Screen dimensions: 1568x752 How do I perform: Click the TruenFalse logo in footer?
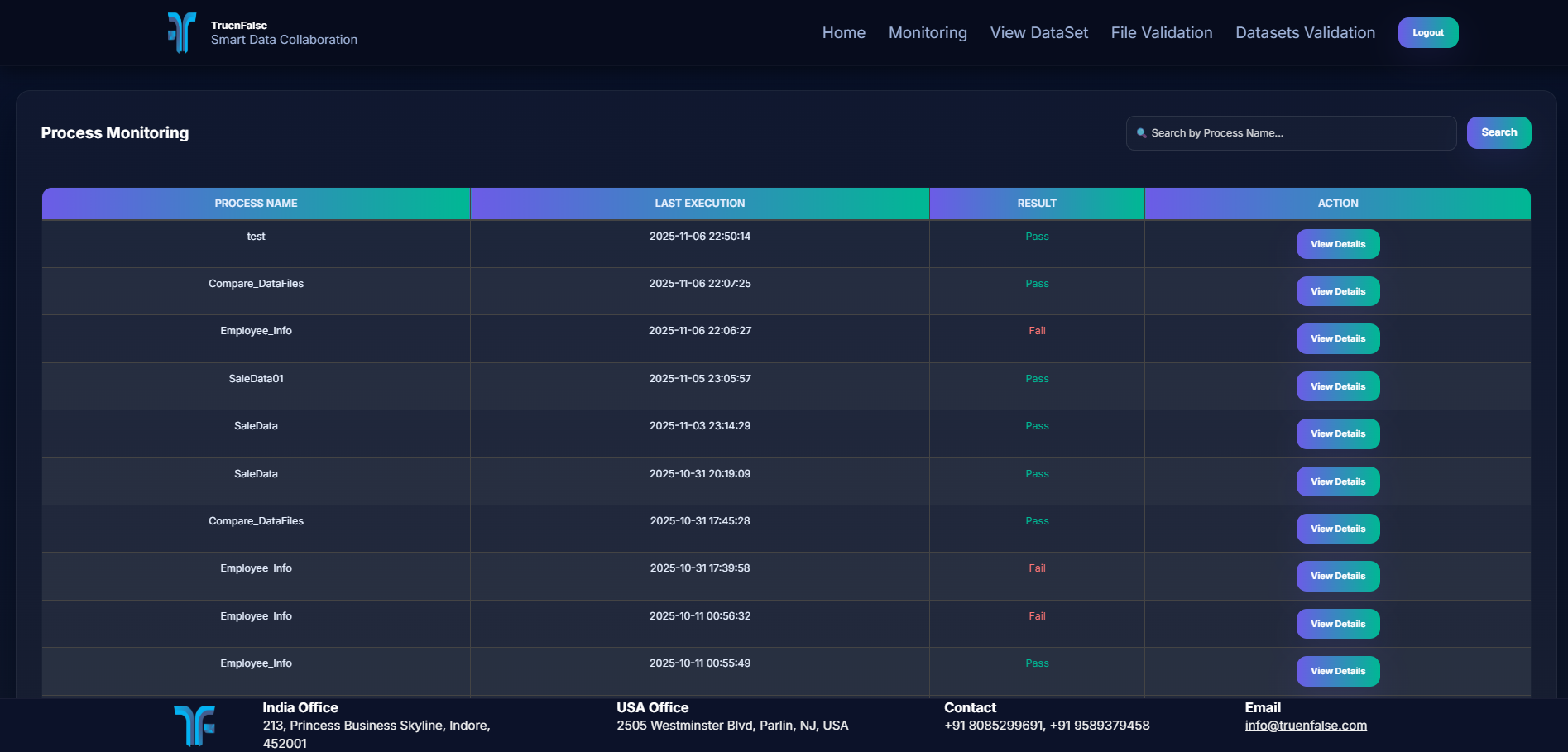click(x=194, y=726)
